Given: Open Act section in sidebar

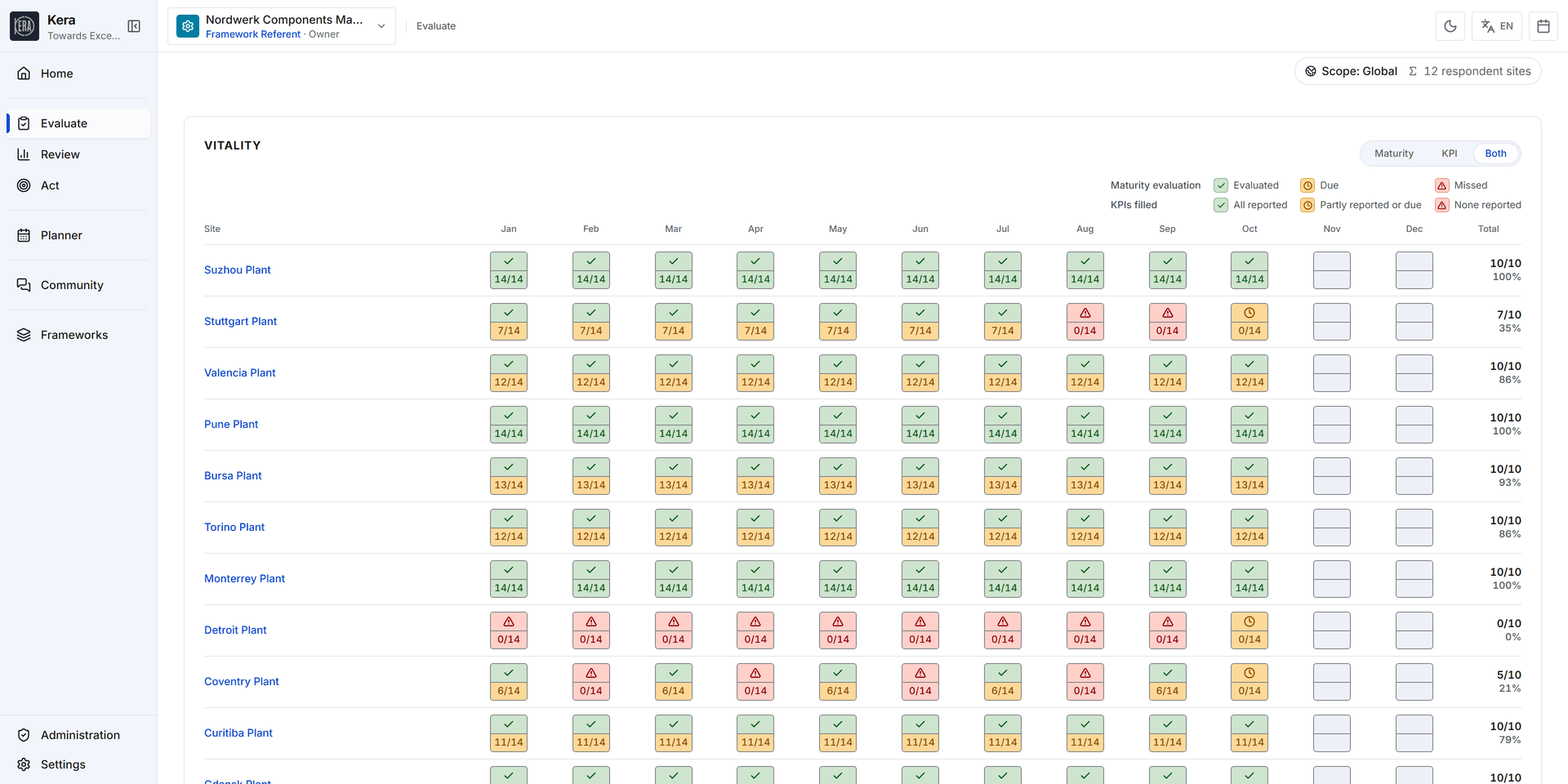Looking at the screenshot, I should 78,185.
